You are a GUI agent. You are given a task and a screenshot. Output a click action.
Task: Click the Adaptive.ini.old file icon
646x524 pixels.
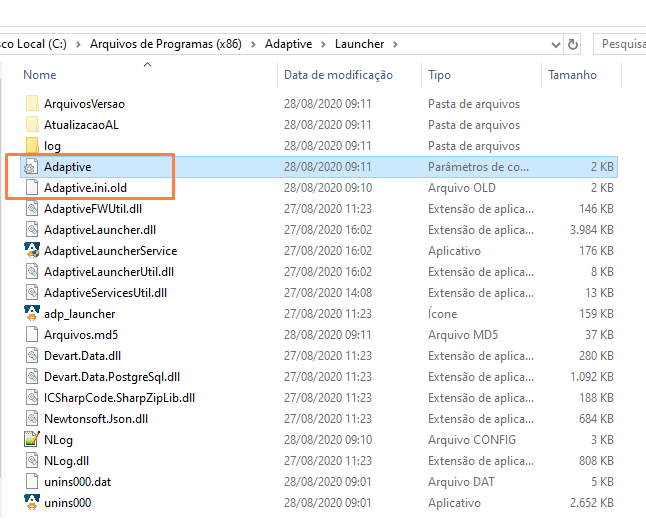point(32,187)
